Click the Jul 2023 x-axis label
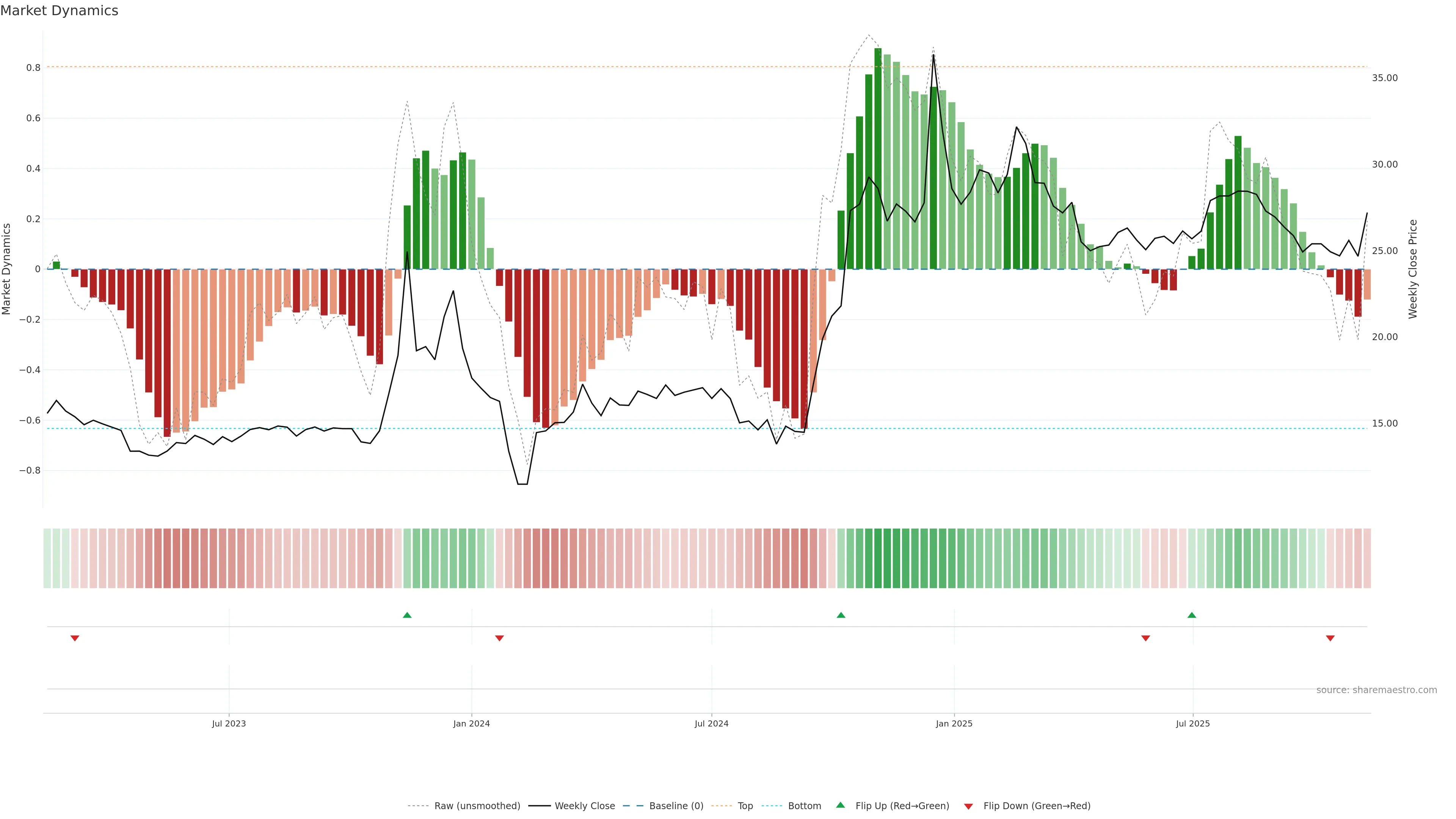The image size is (1456, 819). coord(229,723)
